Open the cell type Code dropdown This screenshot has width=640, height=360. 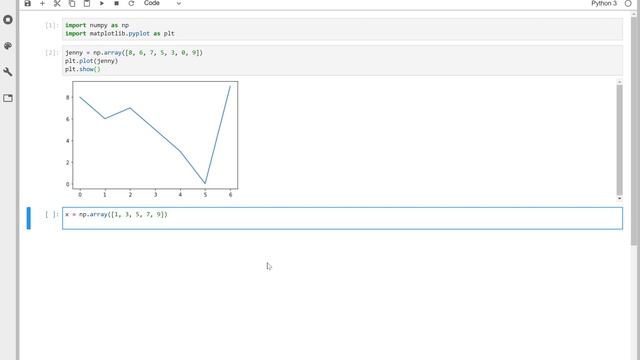pyautogui.click(x=162, y=3)
